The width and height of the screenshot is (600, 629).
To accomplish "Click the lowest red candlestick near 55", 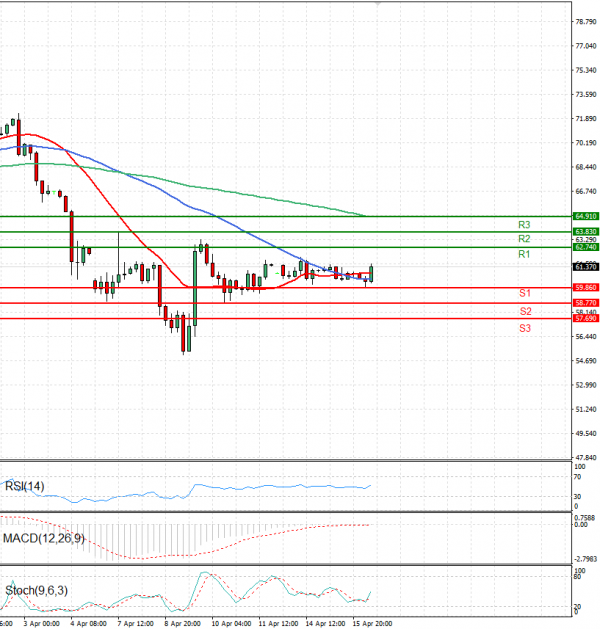I will click(183, 333).
